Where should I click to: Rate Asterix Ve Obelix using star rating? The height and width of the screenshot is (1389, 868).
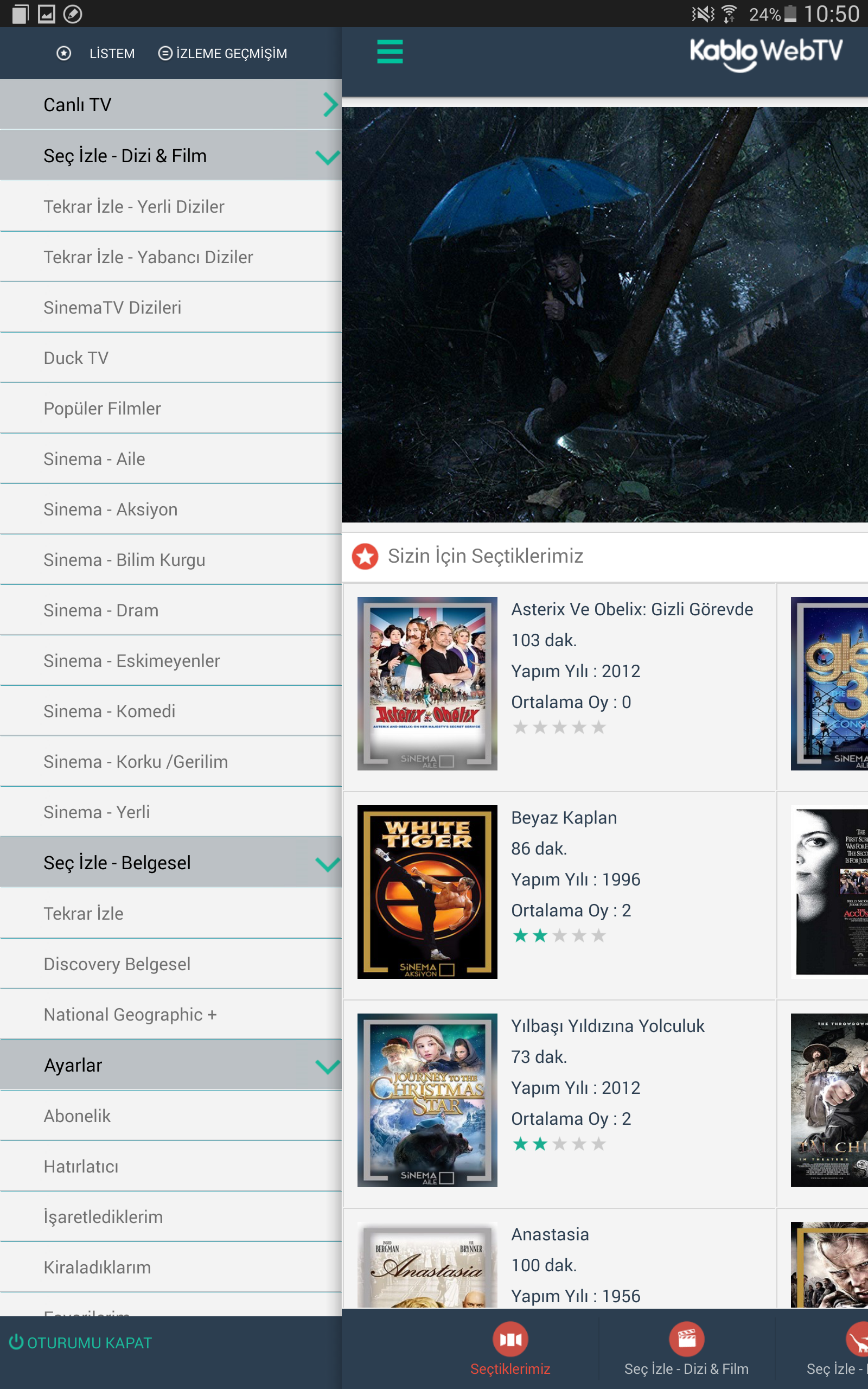pos(559,727)
